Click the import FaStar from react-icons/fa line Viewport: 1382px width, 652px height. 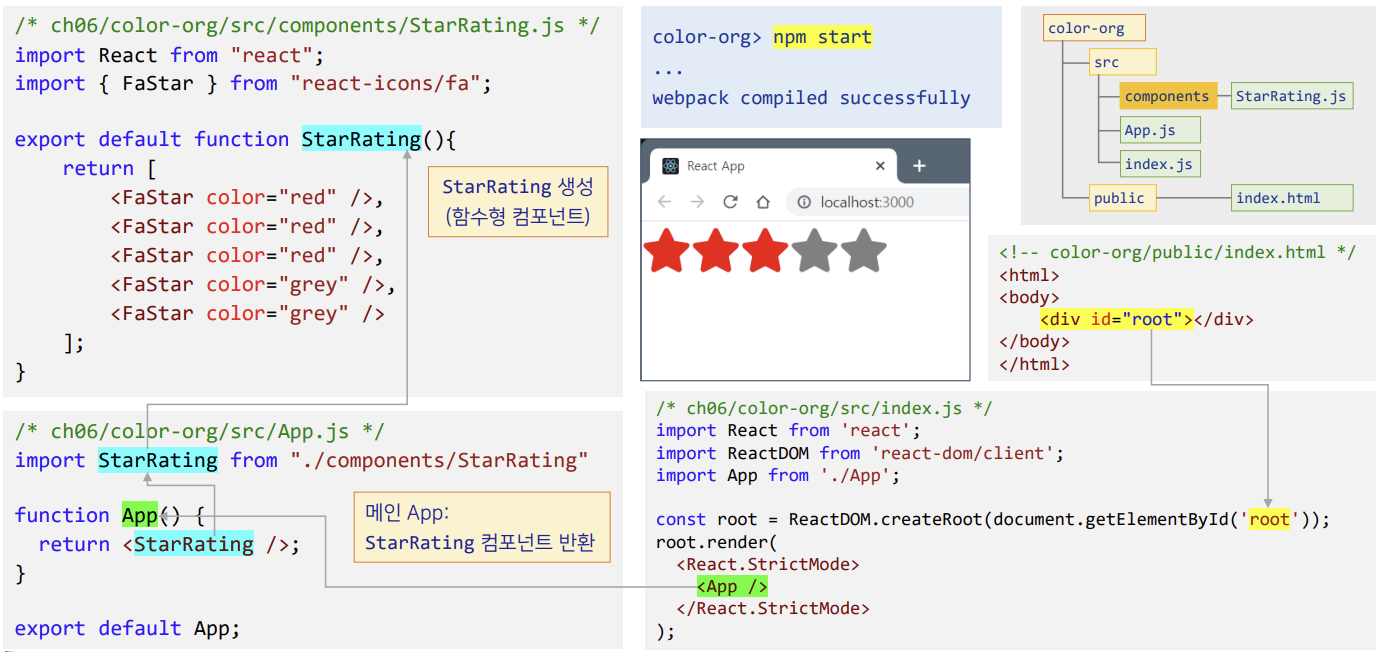[x=254, y=84]
